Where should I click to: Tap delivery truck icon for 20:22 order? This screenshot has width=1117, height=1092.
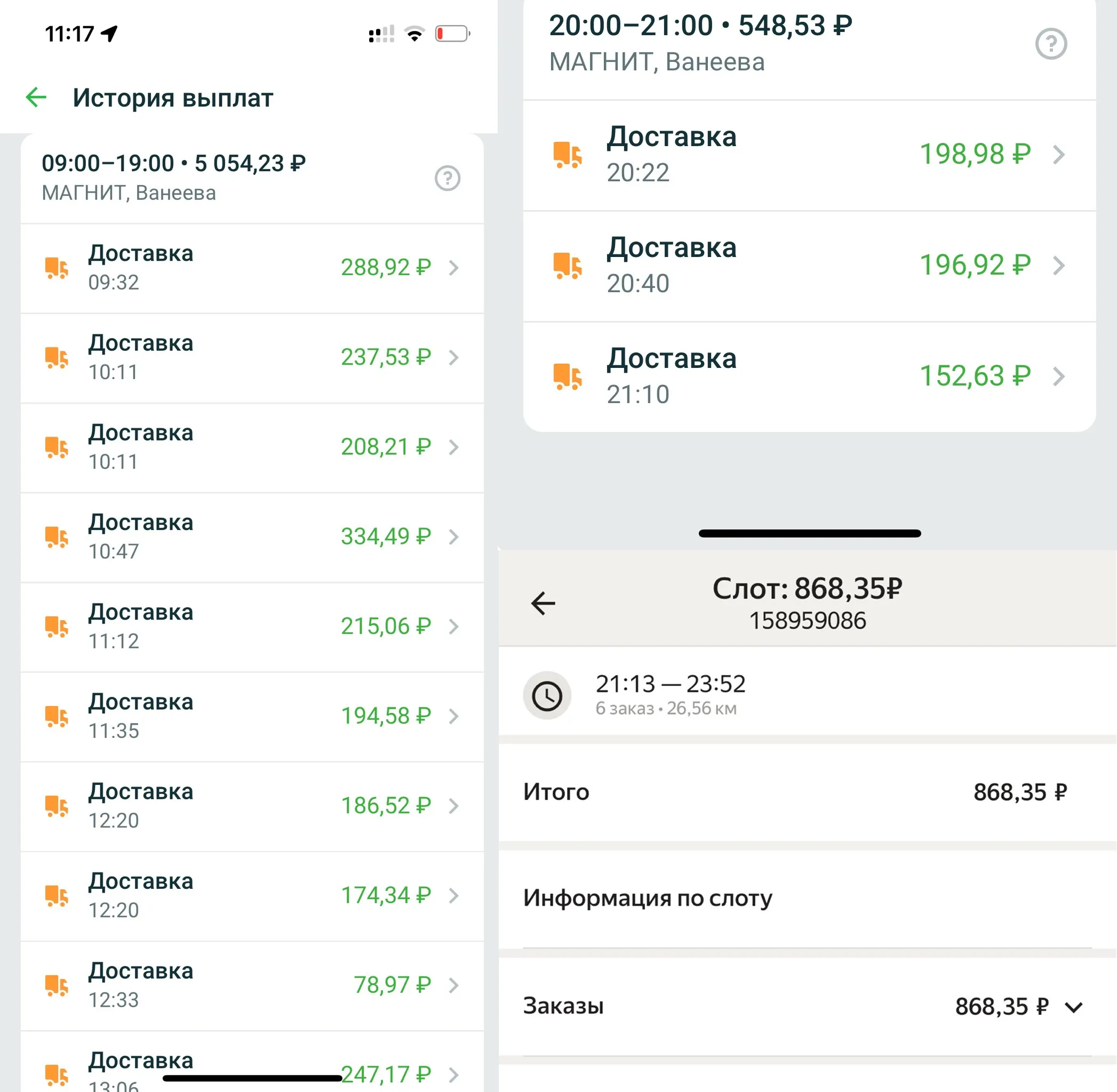pyautogui.click(x=568, y=155)
